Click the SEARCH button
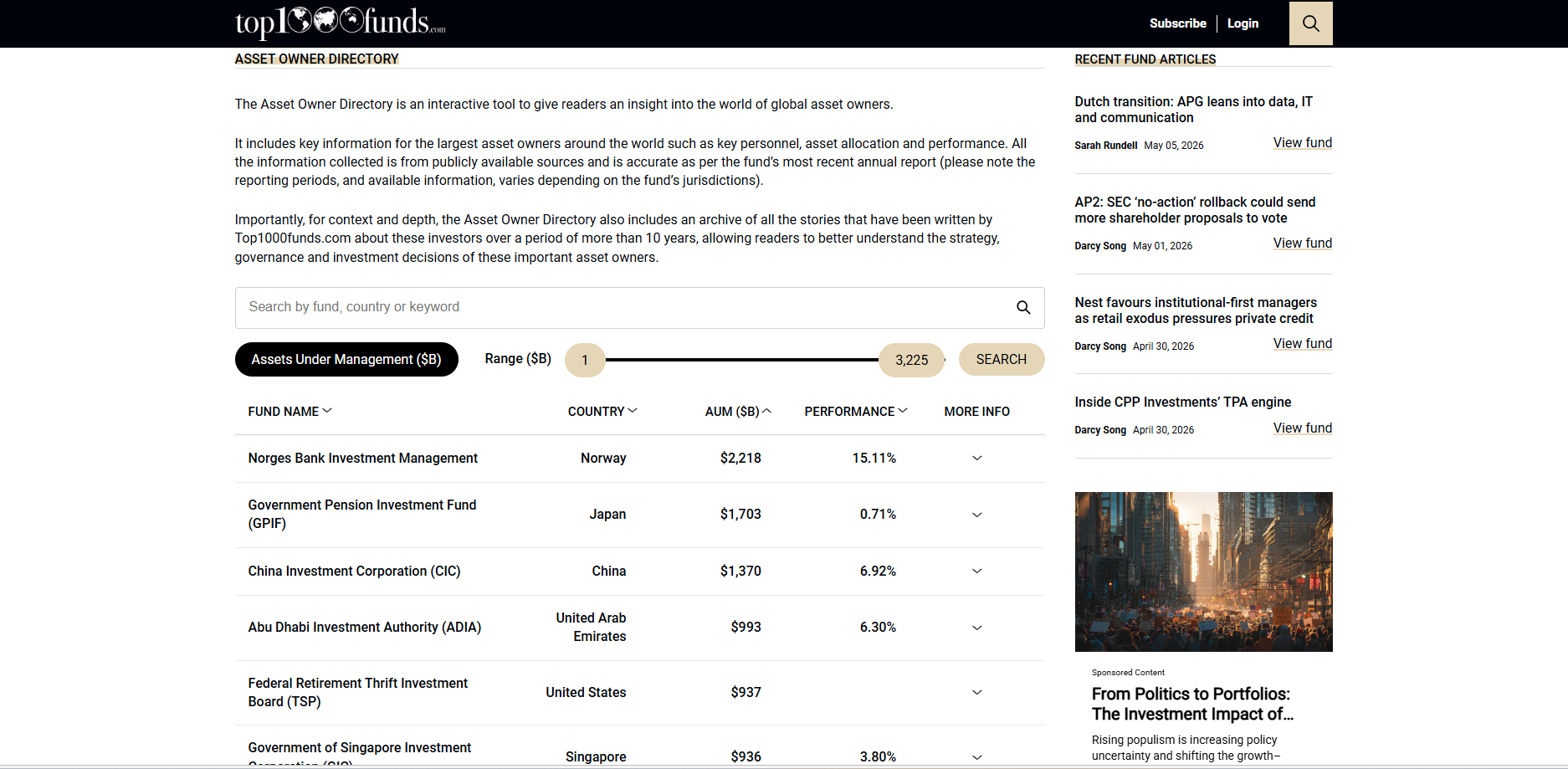 click(1001, 359)
